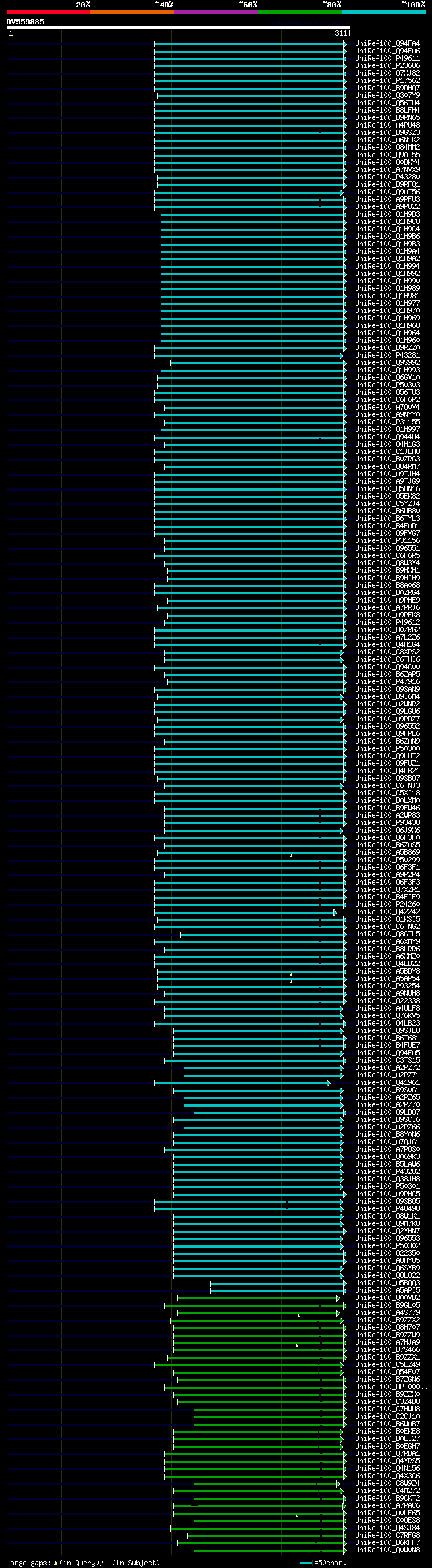432x1568 pixels.
Task: Open hit UniRef100_Q94FA4
Action: point(387,44)
